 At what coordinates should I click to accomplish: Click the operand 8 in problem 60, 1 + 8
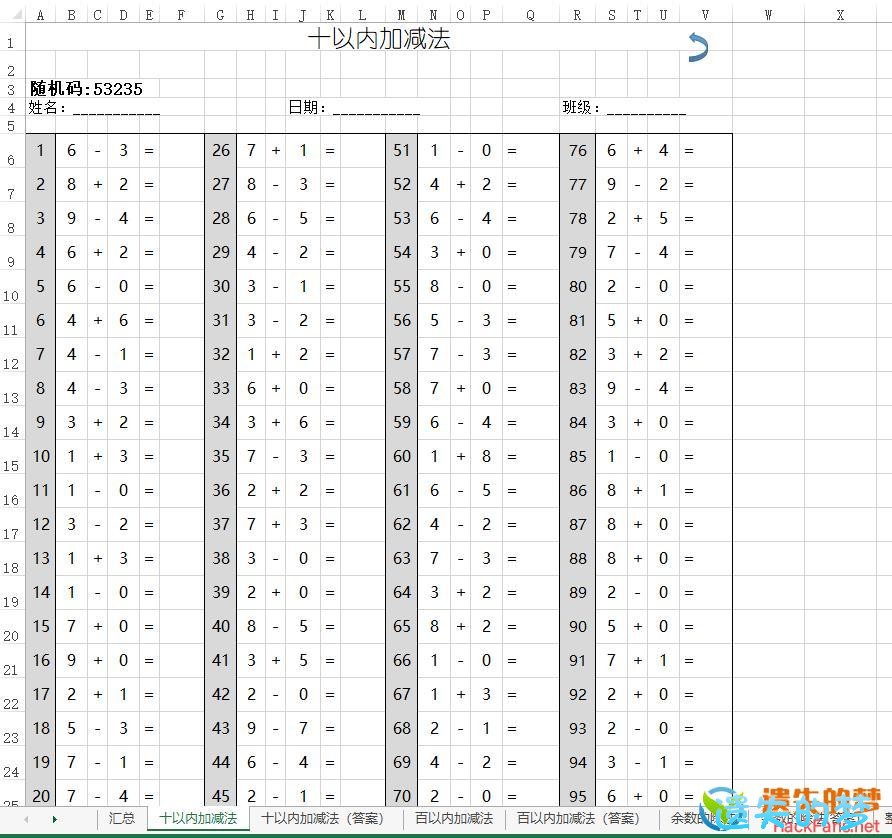coord(486,456)
